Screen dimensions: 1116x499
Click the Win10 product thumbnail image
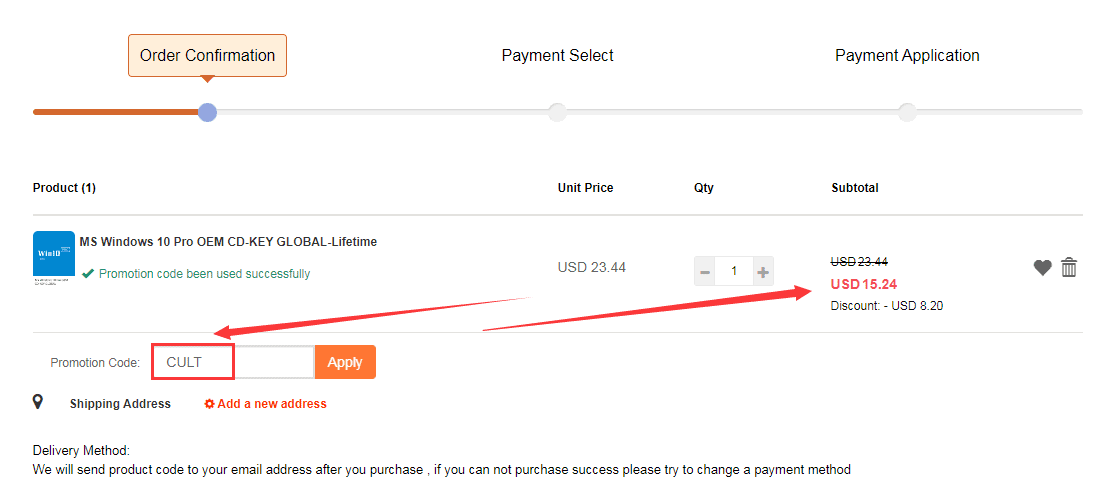(54, 258)
